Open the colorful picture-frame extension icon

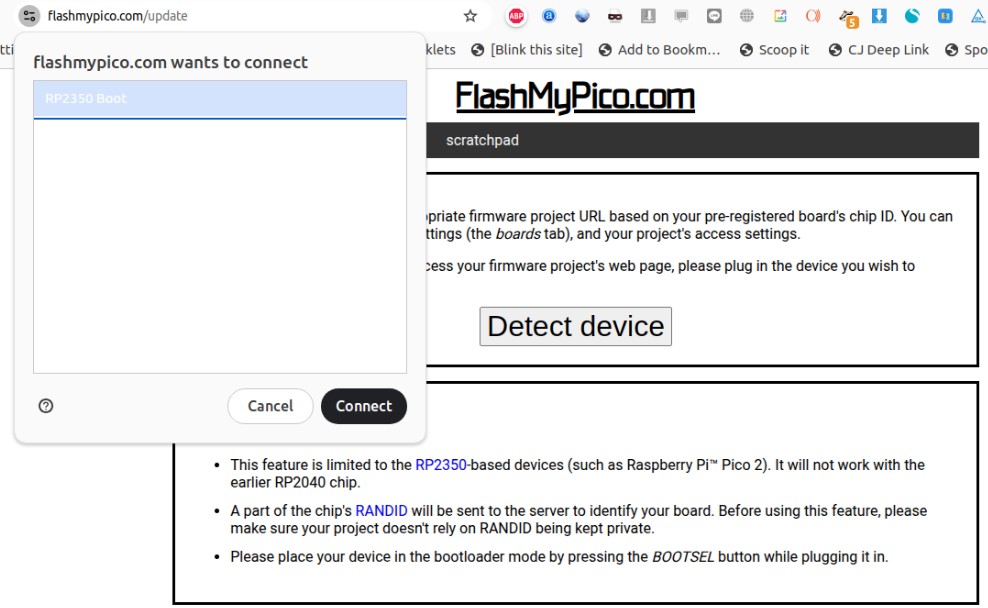[x=780, y=16]
